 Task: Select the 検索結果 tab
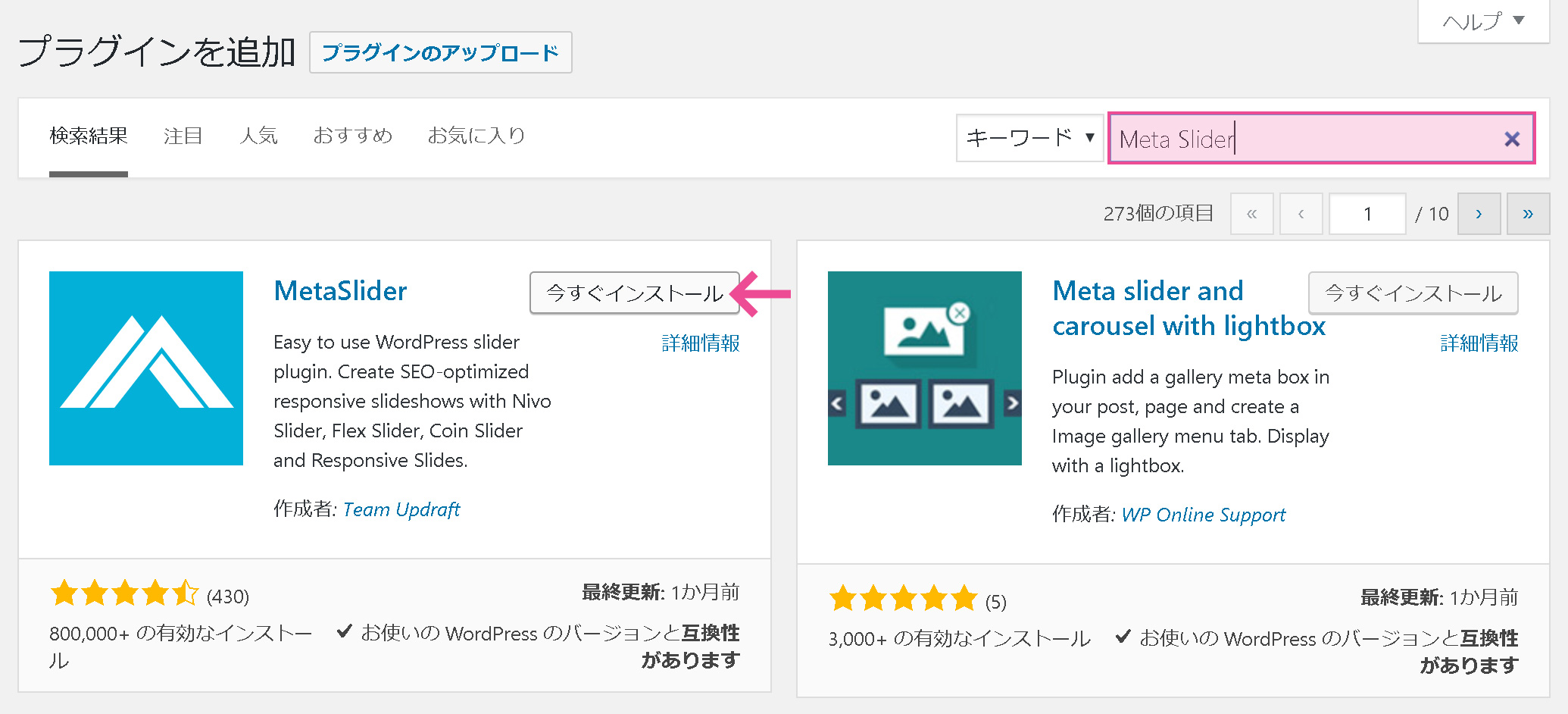pos(89,136)
